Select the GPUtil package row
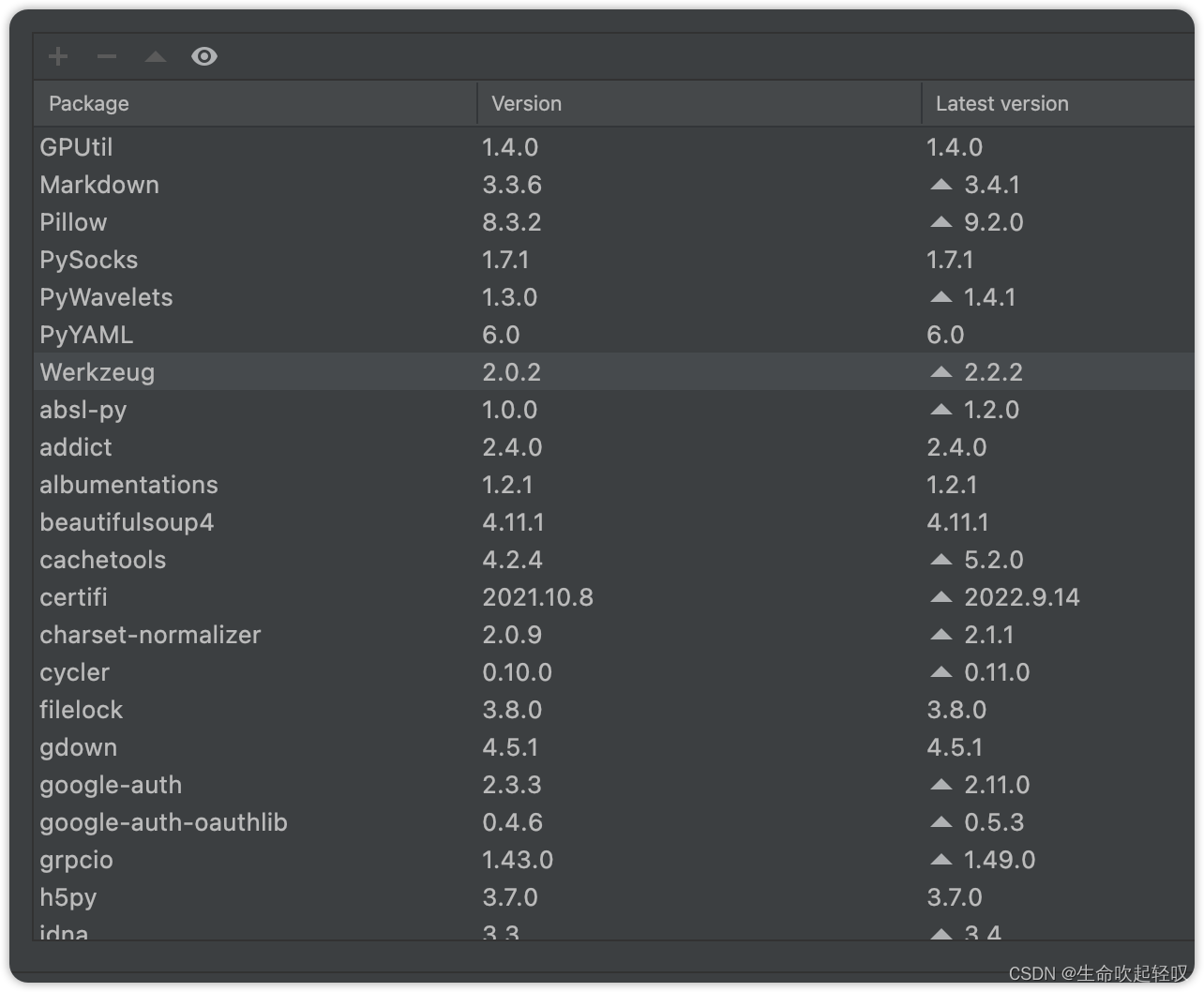The width and height of the screenshot is (1204, 992). [x=614, y=147]
